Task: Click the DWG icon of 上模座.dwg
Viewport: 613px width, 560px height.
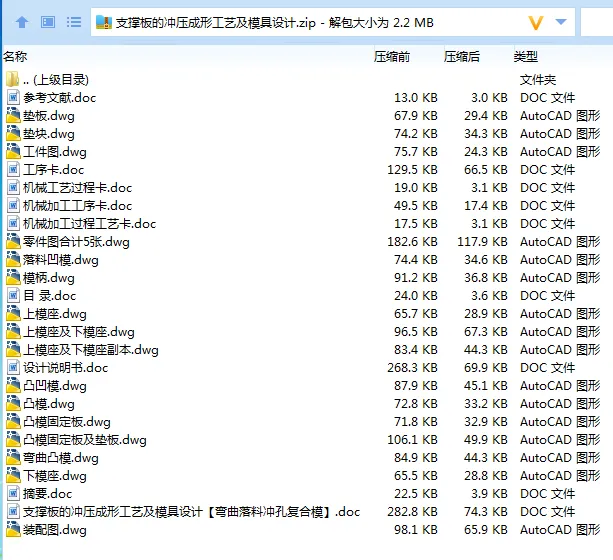Action: coord(13,313)
